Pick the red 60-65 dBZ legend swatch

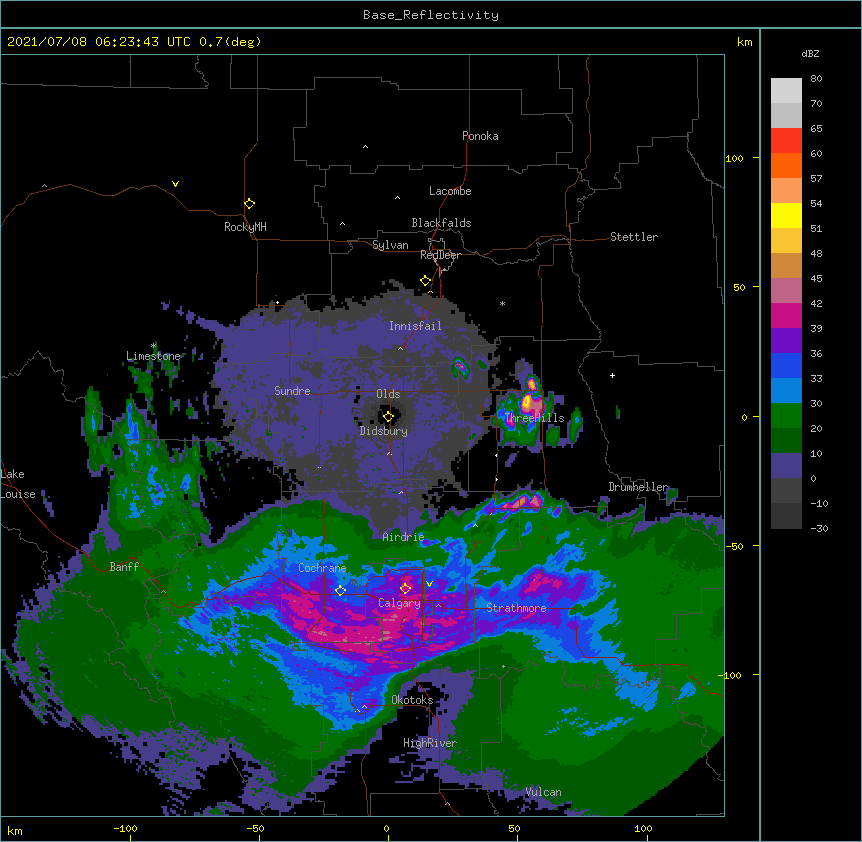click(786, 140)
